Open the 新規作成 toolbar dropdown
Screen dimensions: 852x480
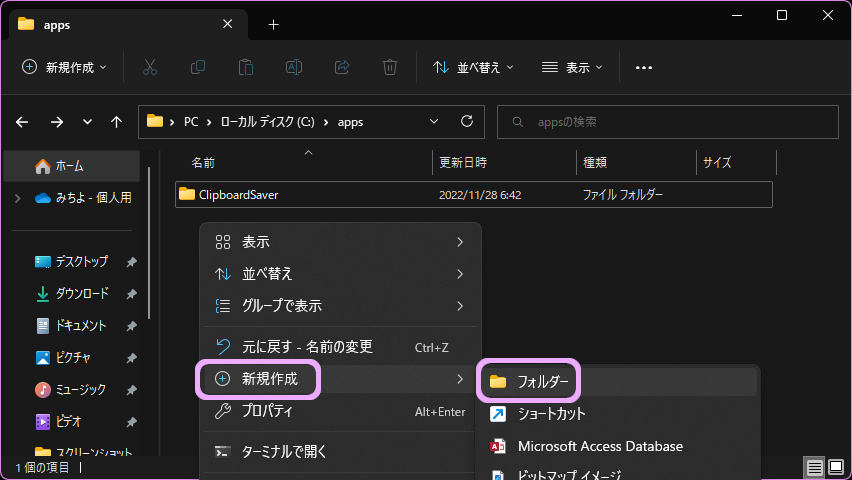pos(64,67)
